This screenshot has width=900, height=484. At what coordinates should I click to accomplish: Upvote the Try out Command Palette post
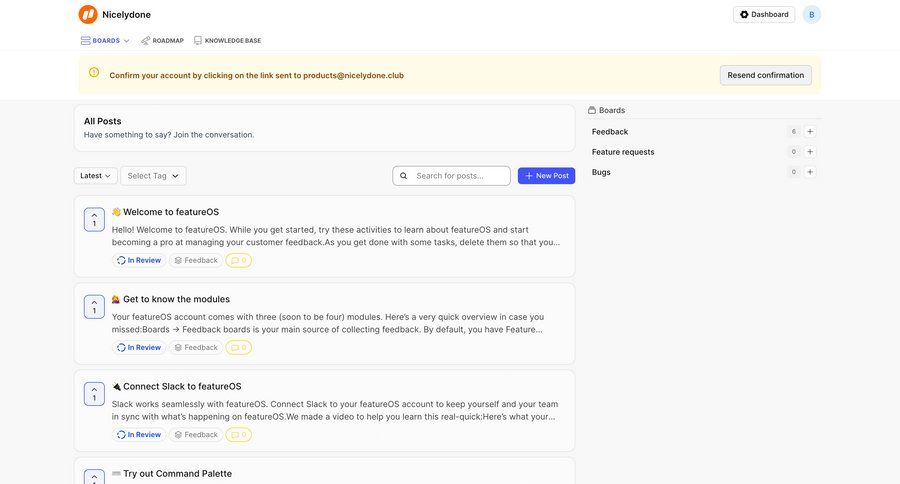tap(94, 477)
